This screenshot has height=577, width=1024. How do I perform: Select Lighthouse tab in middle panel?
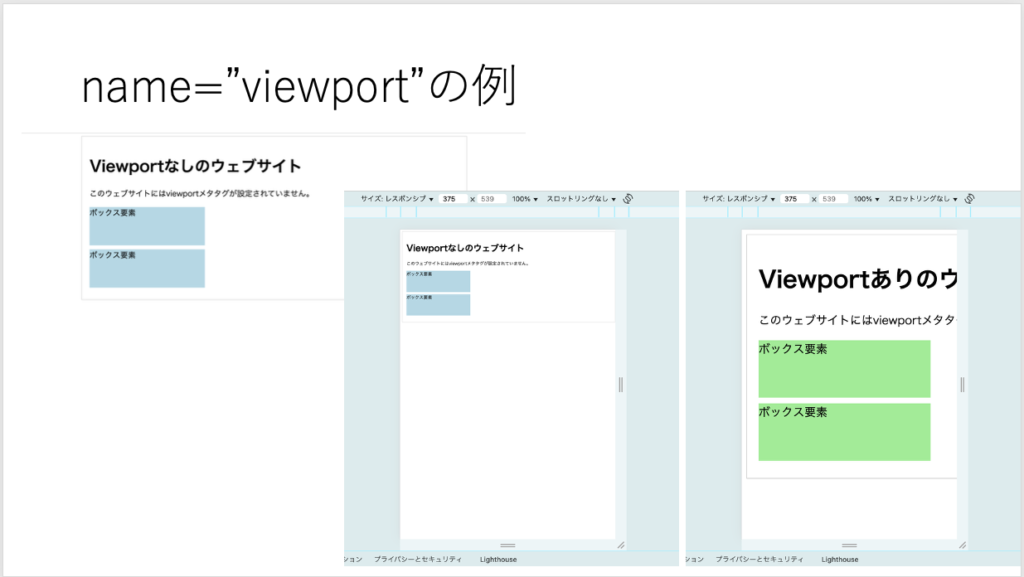(x=498, y=560)
